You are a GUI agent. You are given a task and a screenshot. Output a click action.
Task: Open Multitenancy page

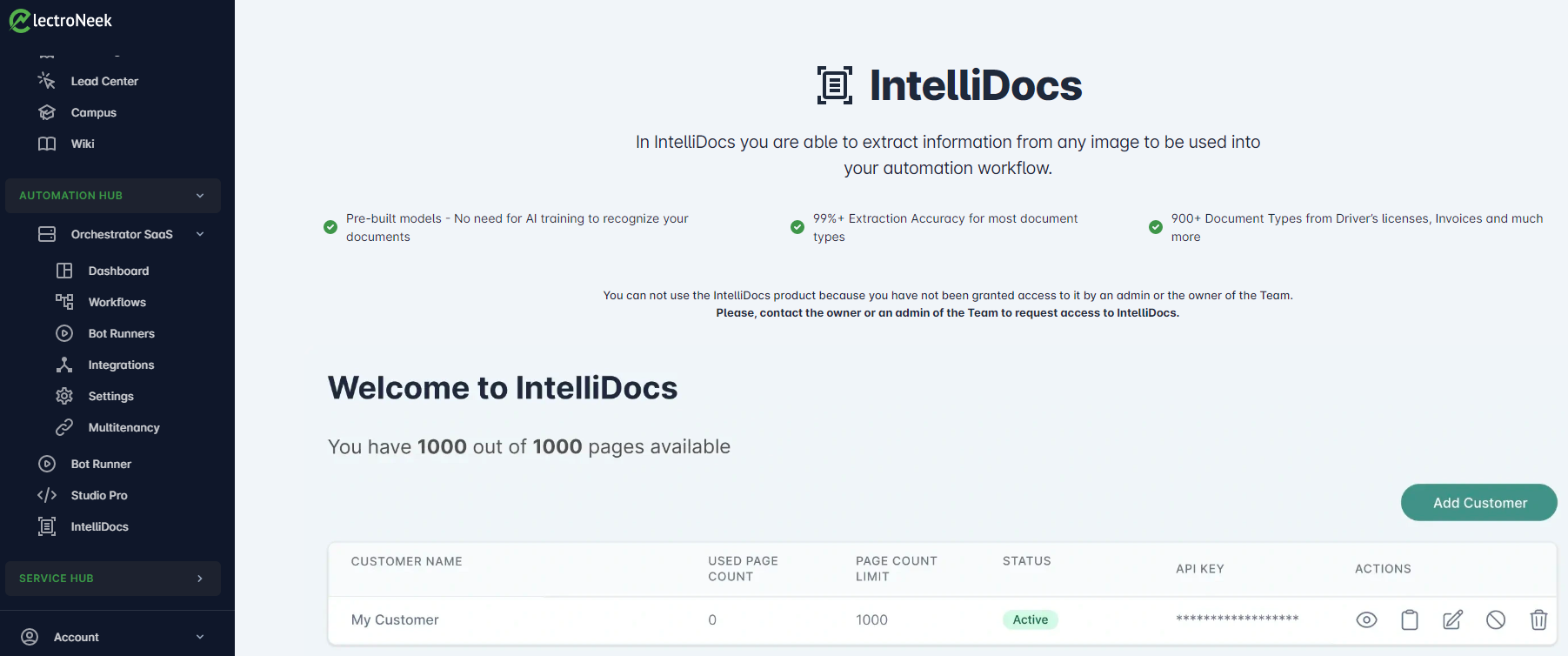coord(124,427)
